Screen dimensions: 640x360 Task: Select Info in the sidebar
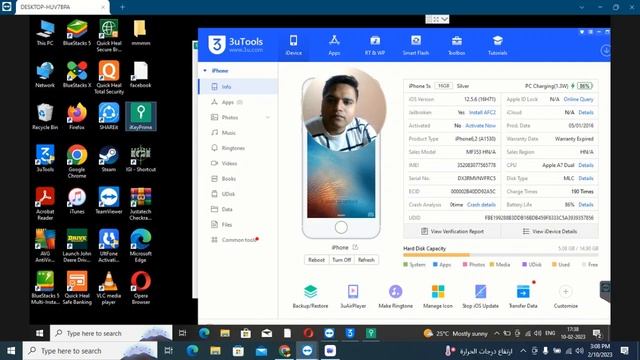[x=238, y=87]
